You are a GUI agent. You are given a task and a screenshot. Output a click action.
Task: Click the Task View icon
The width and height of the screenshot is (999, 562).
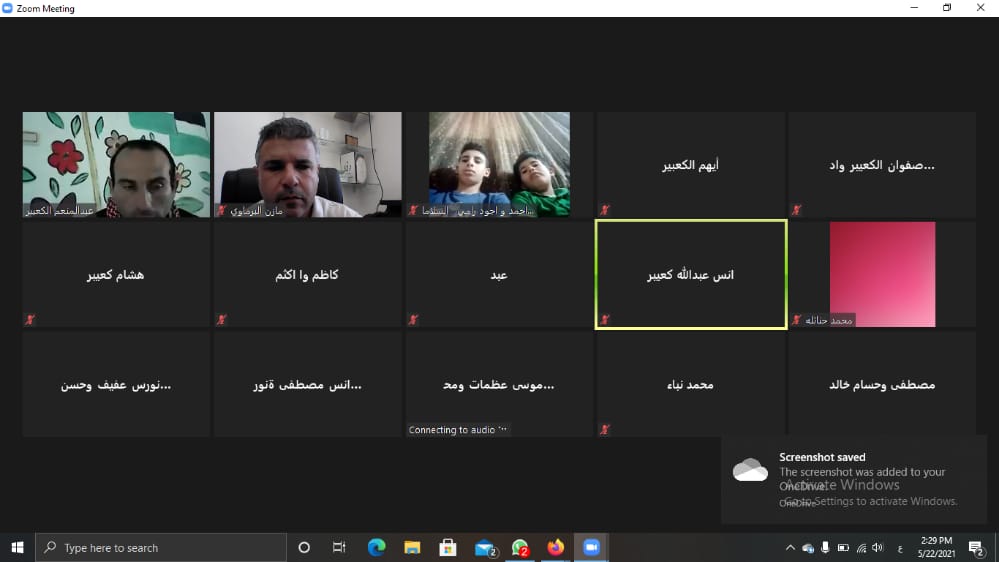pyautogui.click(x=339, y=547)
